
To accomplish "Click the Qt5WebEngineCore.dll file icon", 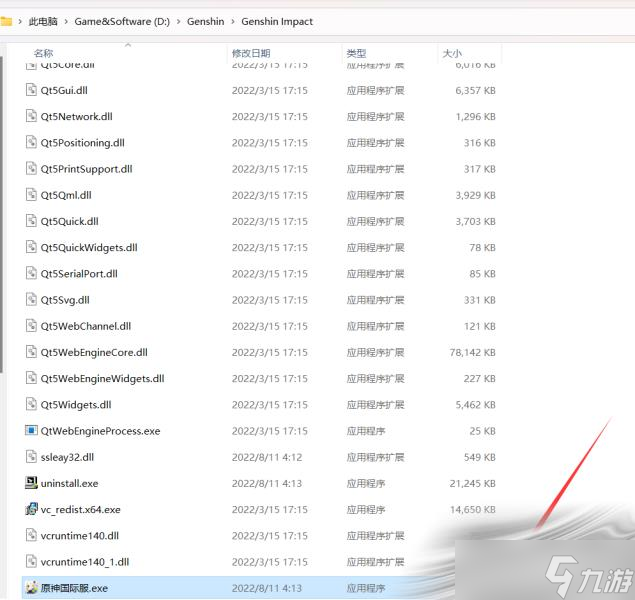I will pyautogui.click(x=31, y=352).
